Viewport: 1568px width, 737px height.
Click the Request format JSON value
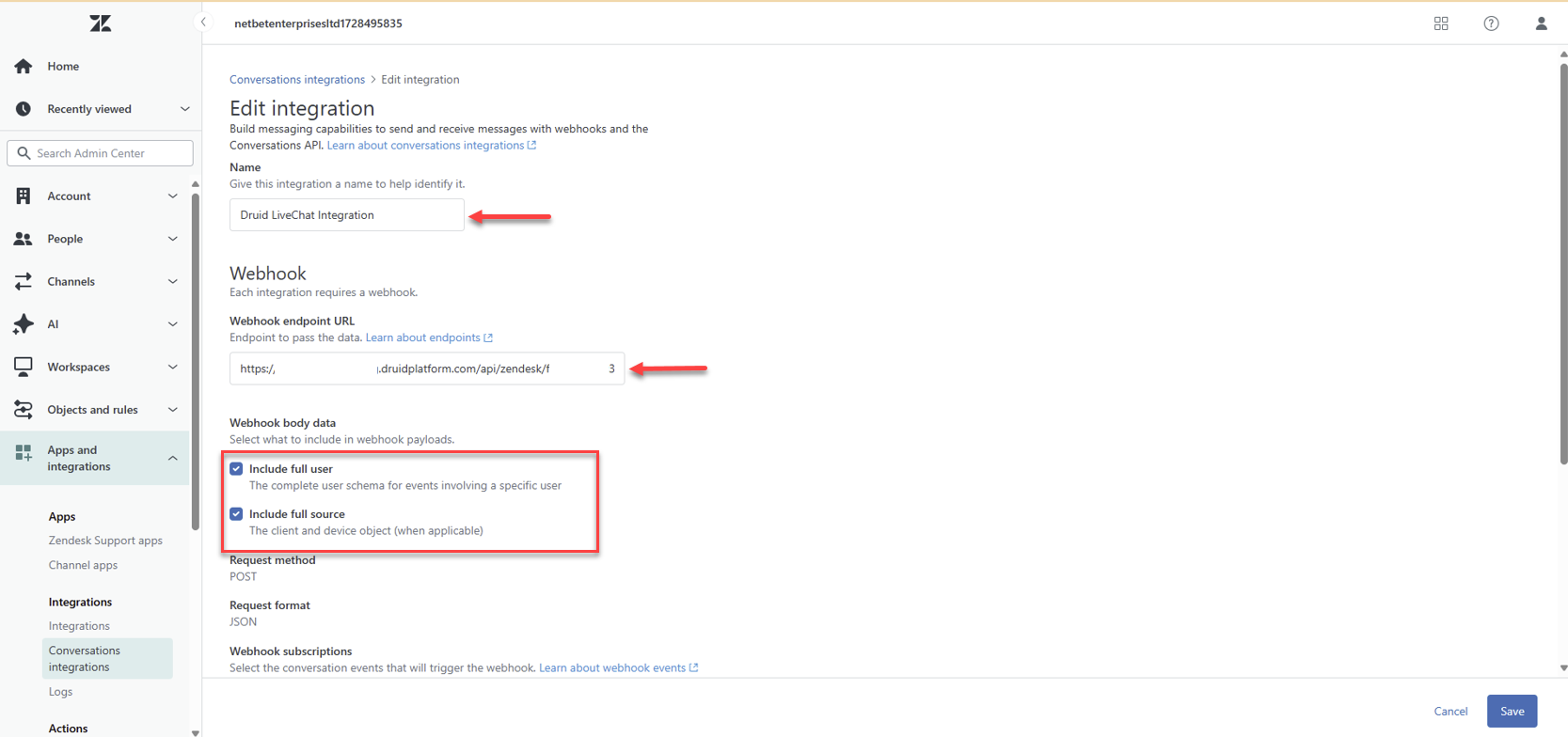coord(243,622)
